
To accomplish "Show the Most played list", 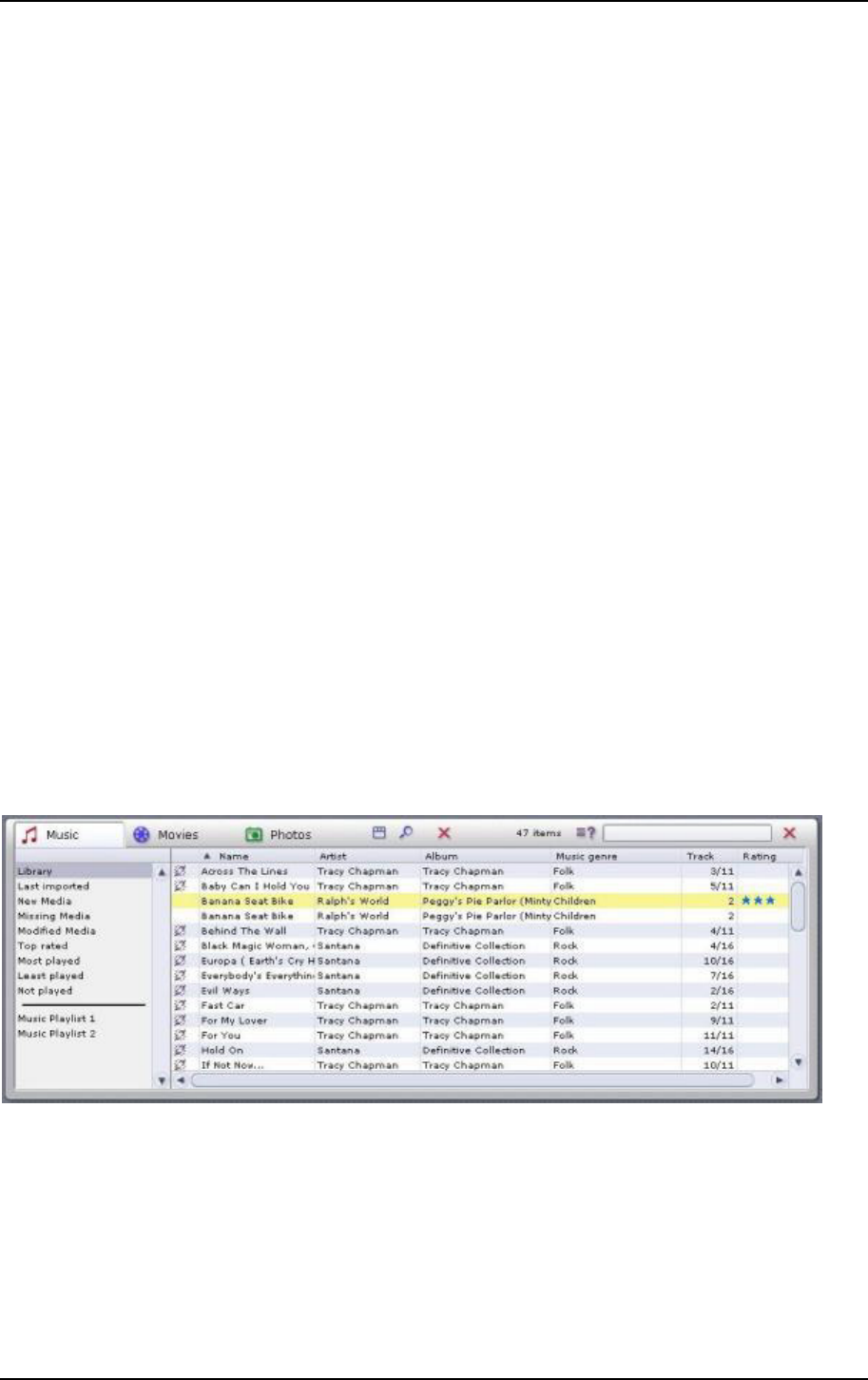I will pos(49,961).
